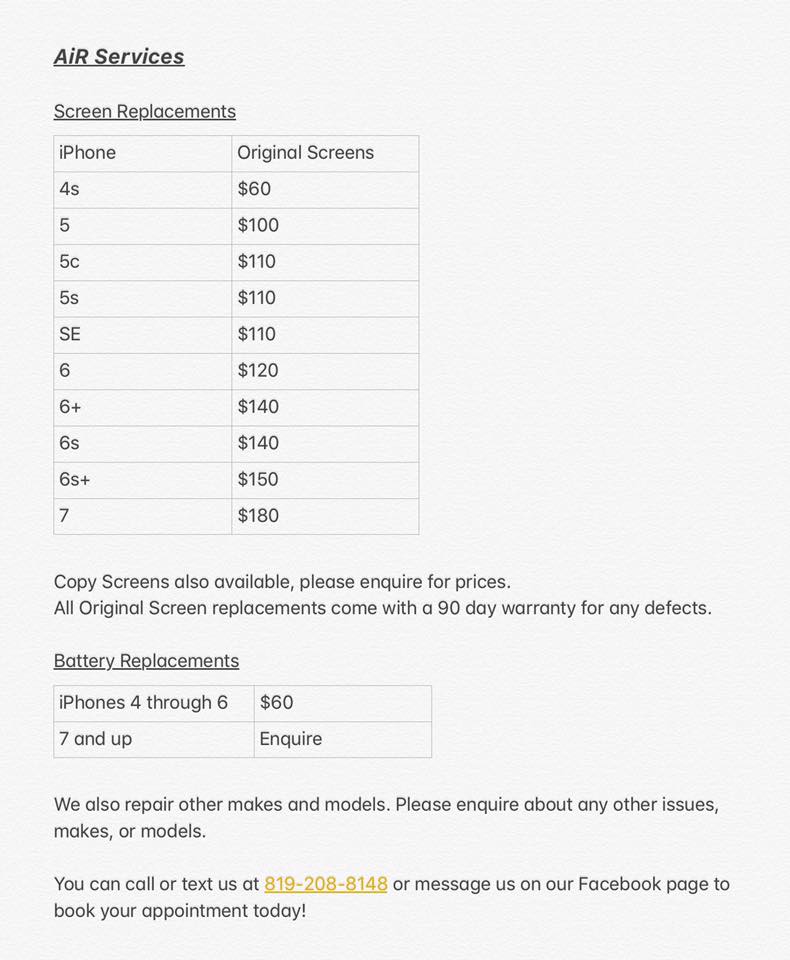The width and height of the screenshot is (790, 960).
Task: Click the 4s model cell
Action: coord(143,189)
